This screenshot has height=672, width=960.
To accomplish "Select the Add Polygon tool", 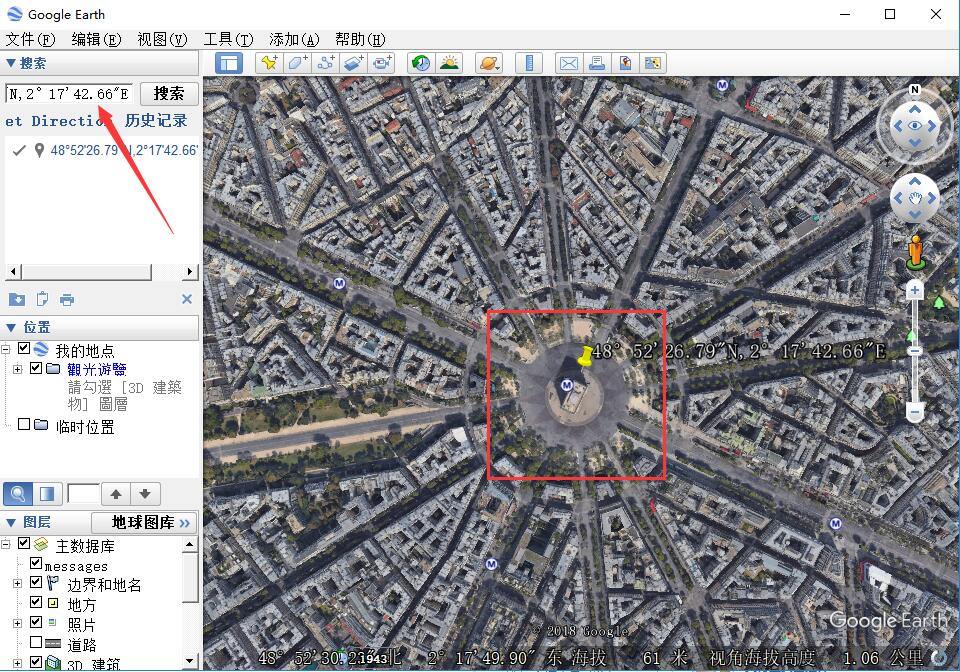I will click(x=296, y=63).
